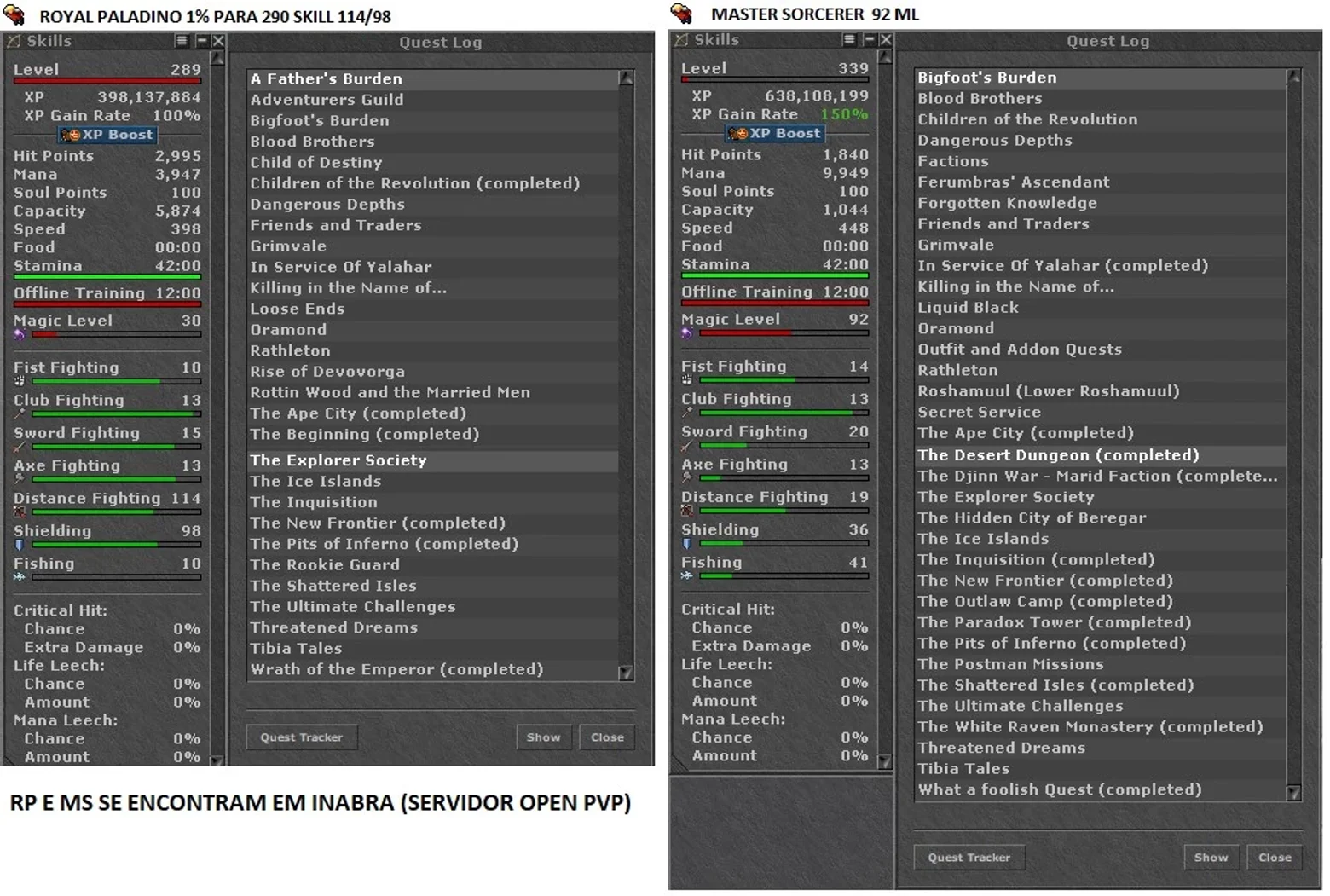
Task: Select "Outfit and Addon Quests"
Action: click(1101, 349)
